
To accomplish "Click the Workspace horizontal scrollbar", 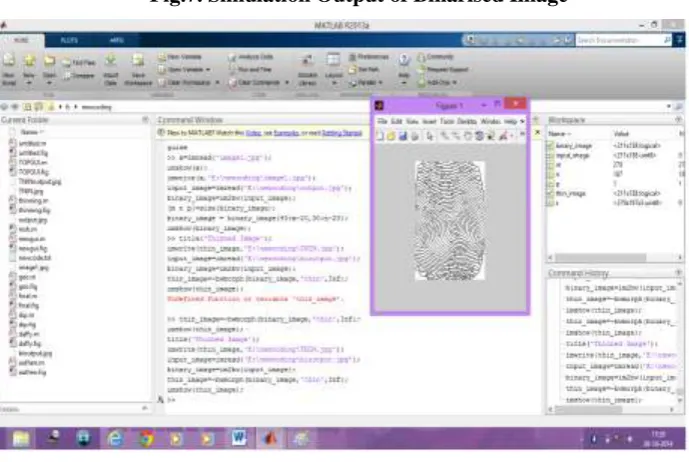I will (x=601, y=257).
